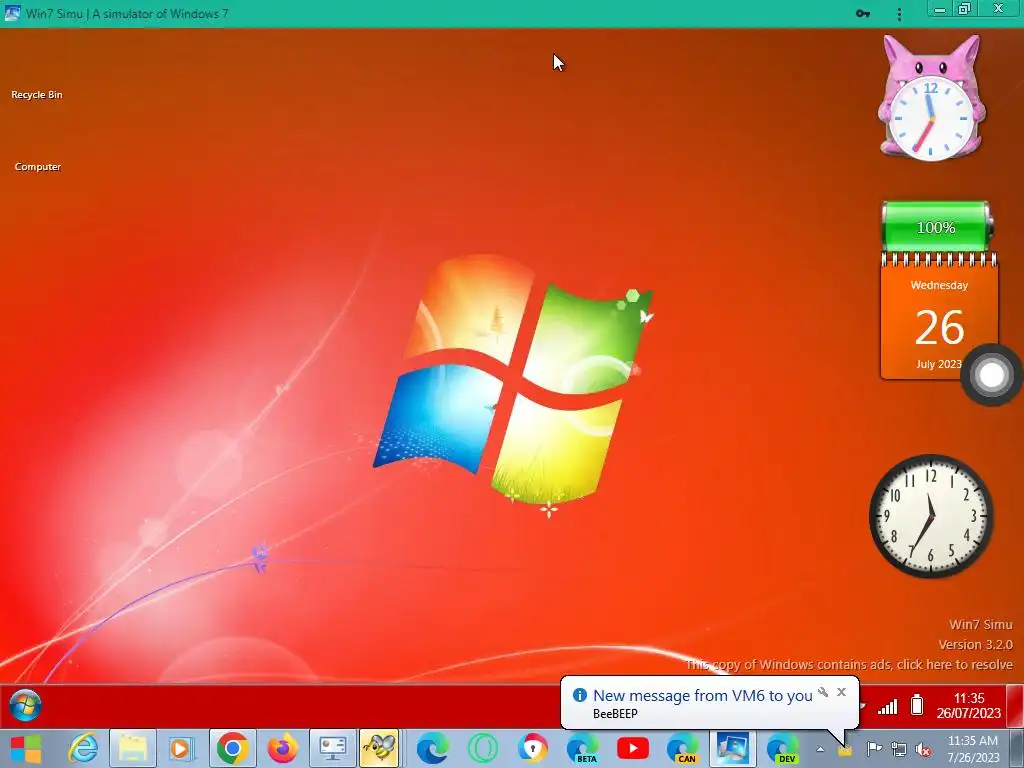1024x768 pixels.
Task: Launch Microsoft Edge from the taskbar
Action: (432, 748)
